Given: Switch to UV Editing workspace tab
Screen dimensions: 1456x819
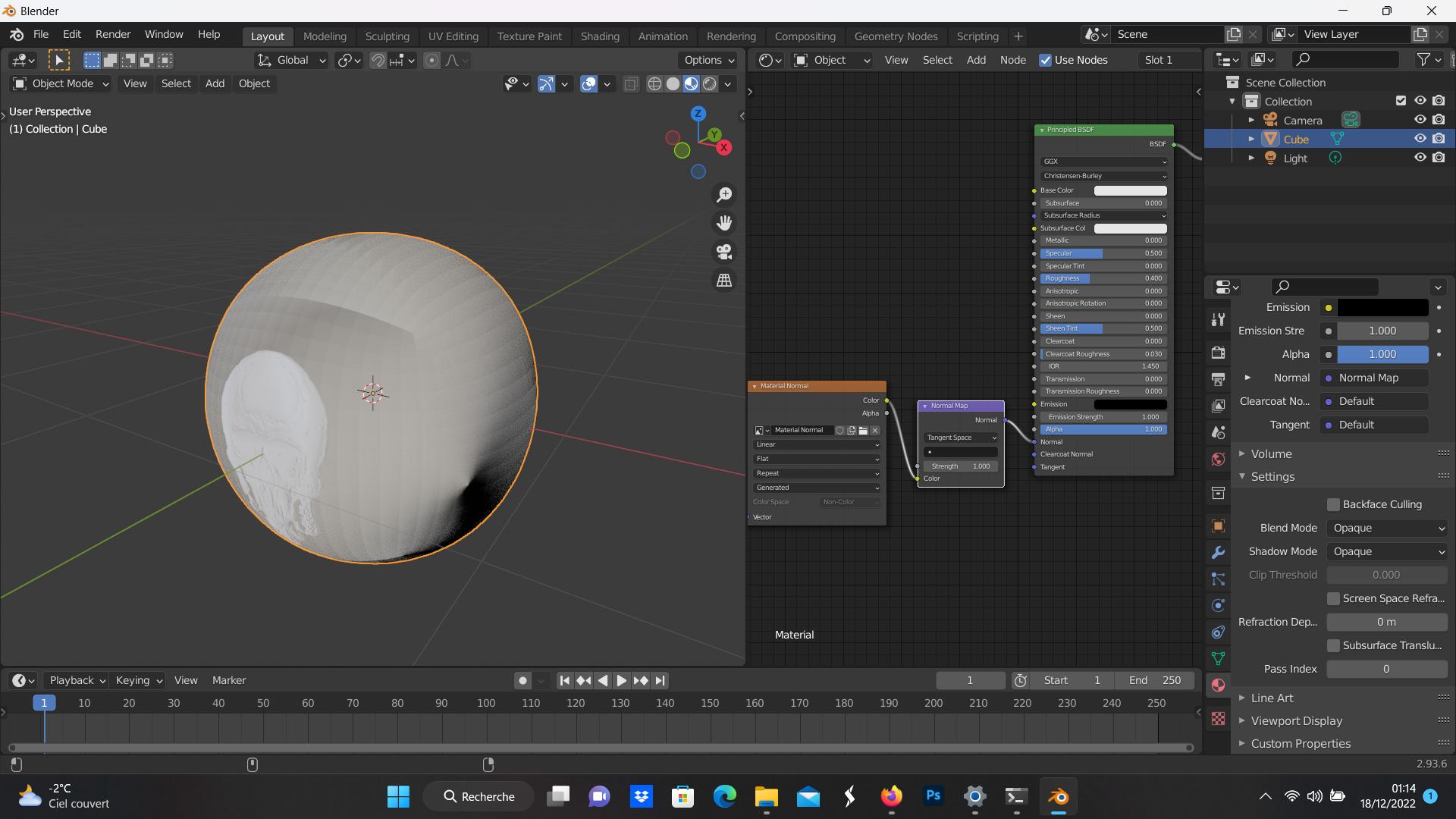Looking at the screenshot, I should point(453,36).
